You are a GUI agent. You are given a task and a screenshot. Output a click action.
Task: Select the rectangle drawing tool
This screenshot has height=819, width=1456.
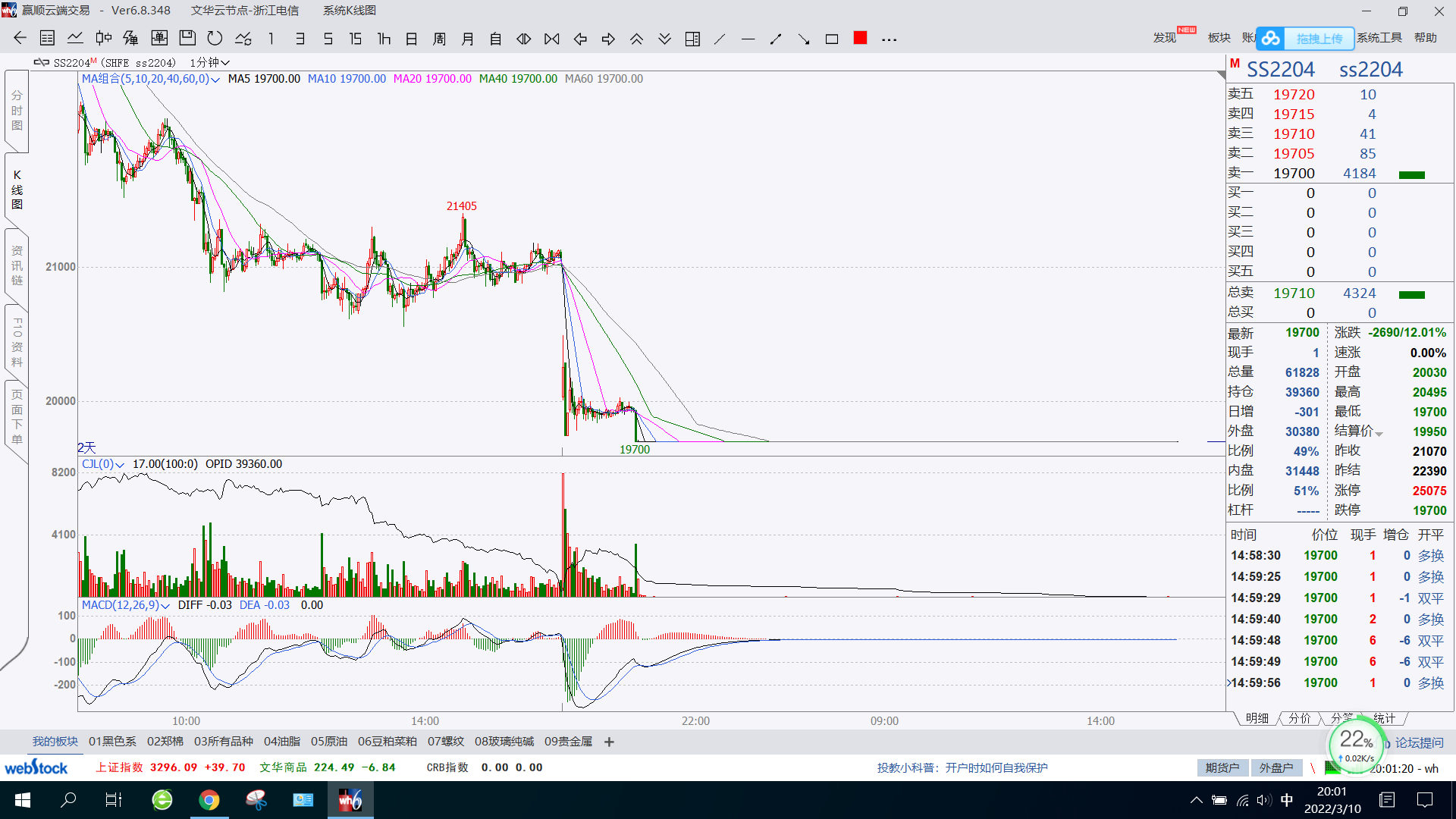tap(832, 39)
